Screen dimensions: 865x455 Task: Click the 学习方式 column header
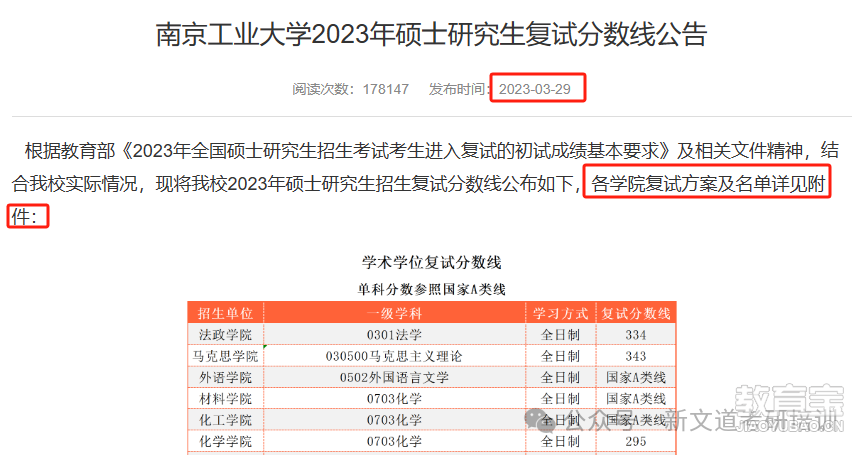[560, 313]
